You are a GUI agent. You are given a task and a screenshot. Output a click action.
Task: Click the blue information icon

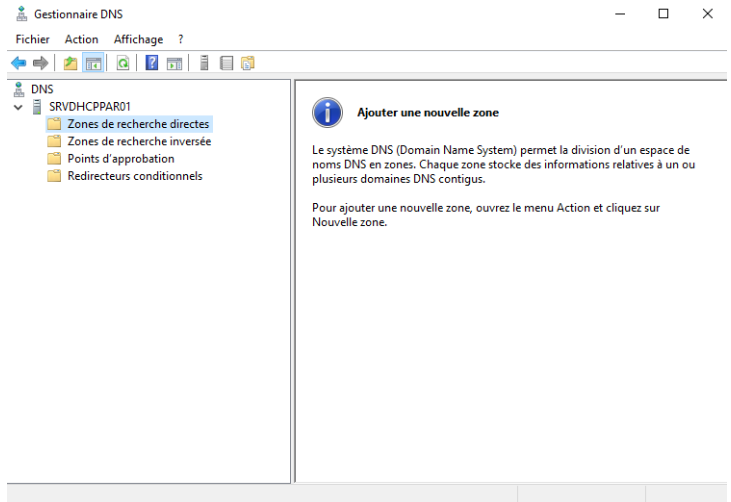point(327,112)
